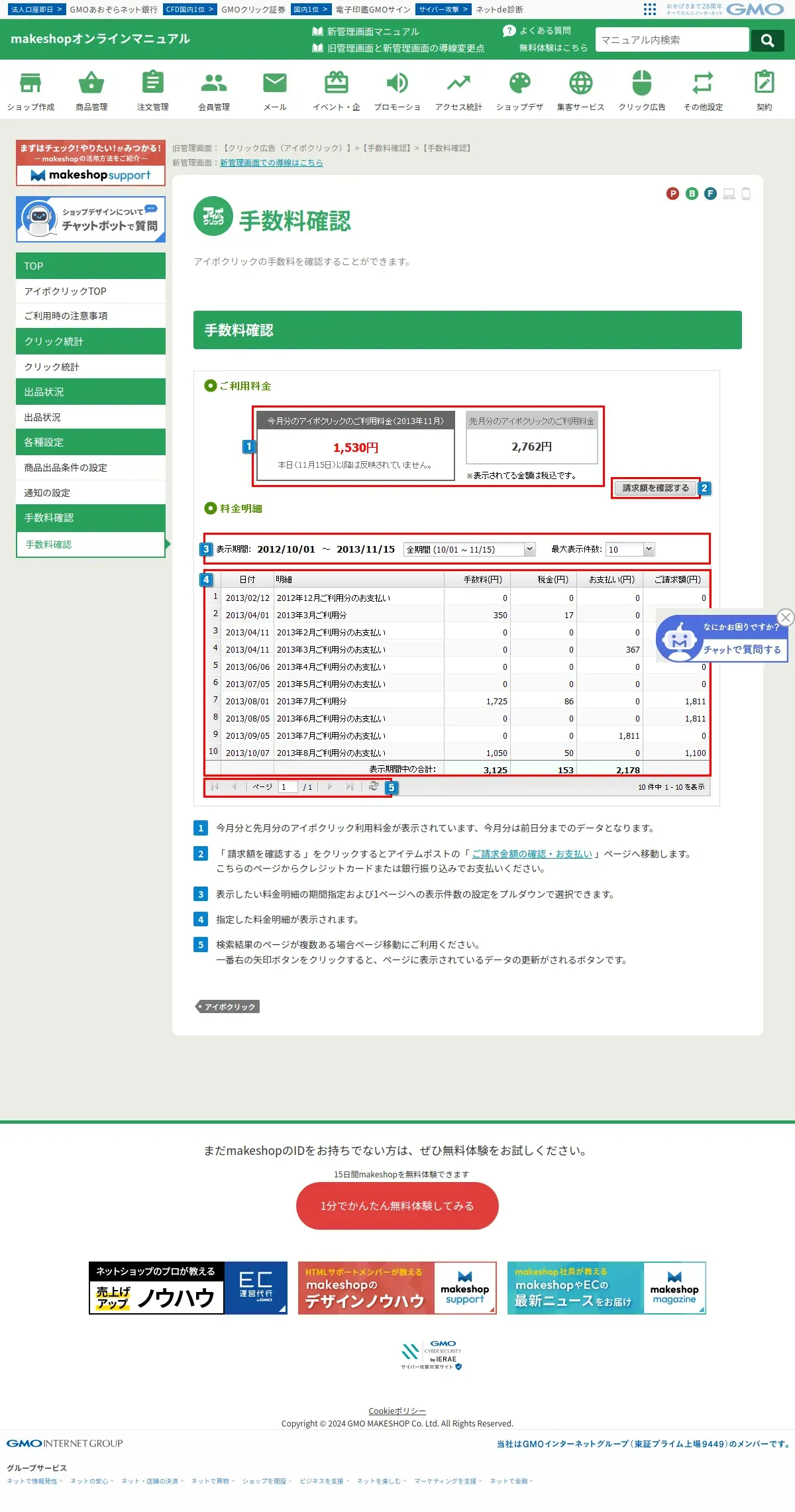Open the ご請求金額の確認・お支払い link
The height and width of the screenshot is (1512, 795).
click(532, 854)
